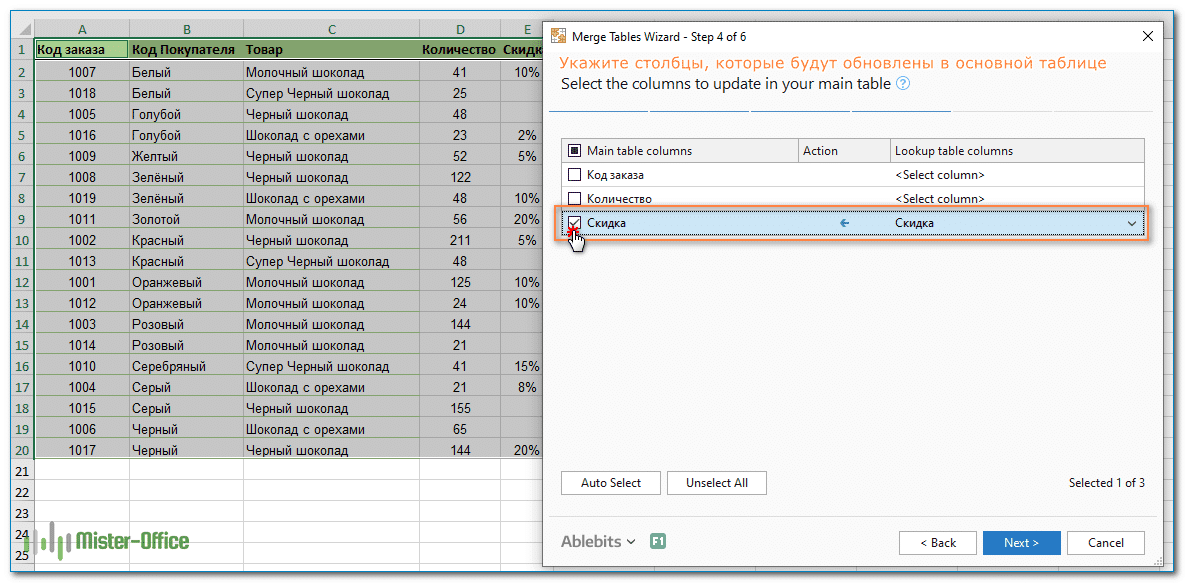Go to next step with Next button
The width and height of the screenshot is (1185, 583).
pos(1021,543)
